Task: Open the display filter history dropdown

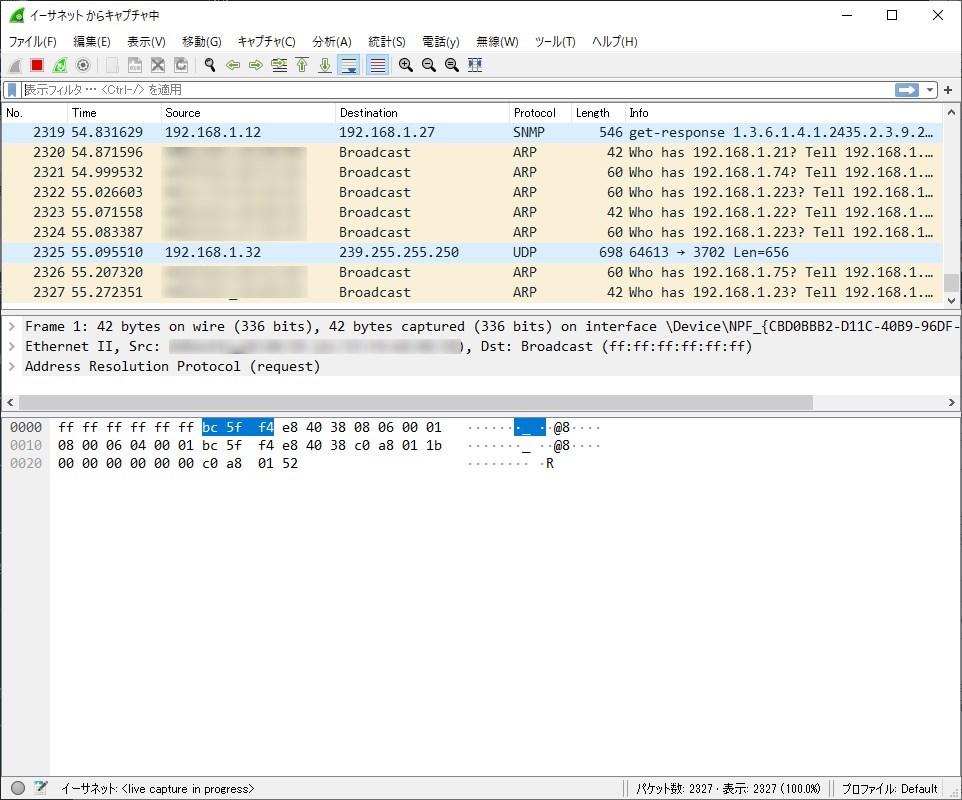Action: tap(931, 90)
